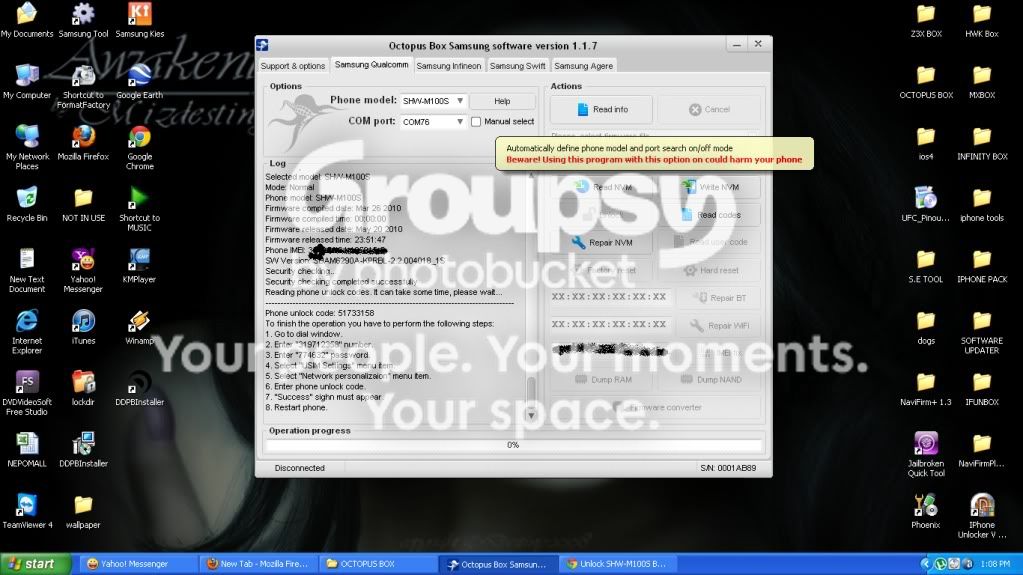Image resolution: width=1023 pixels, height=575 pixels.
Task: Launch TeamViewer 4 desktop icon
Action: click(27, 510)
